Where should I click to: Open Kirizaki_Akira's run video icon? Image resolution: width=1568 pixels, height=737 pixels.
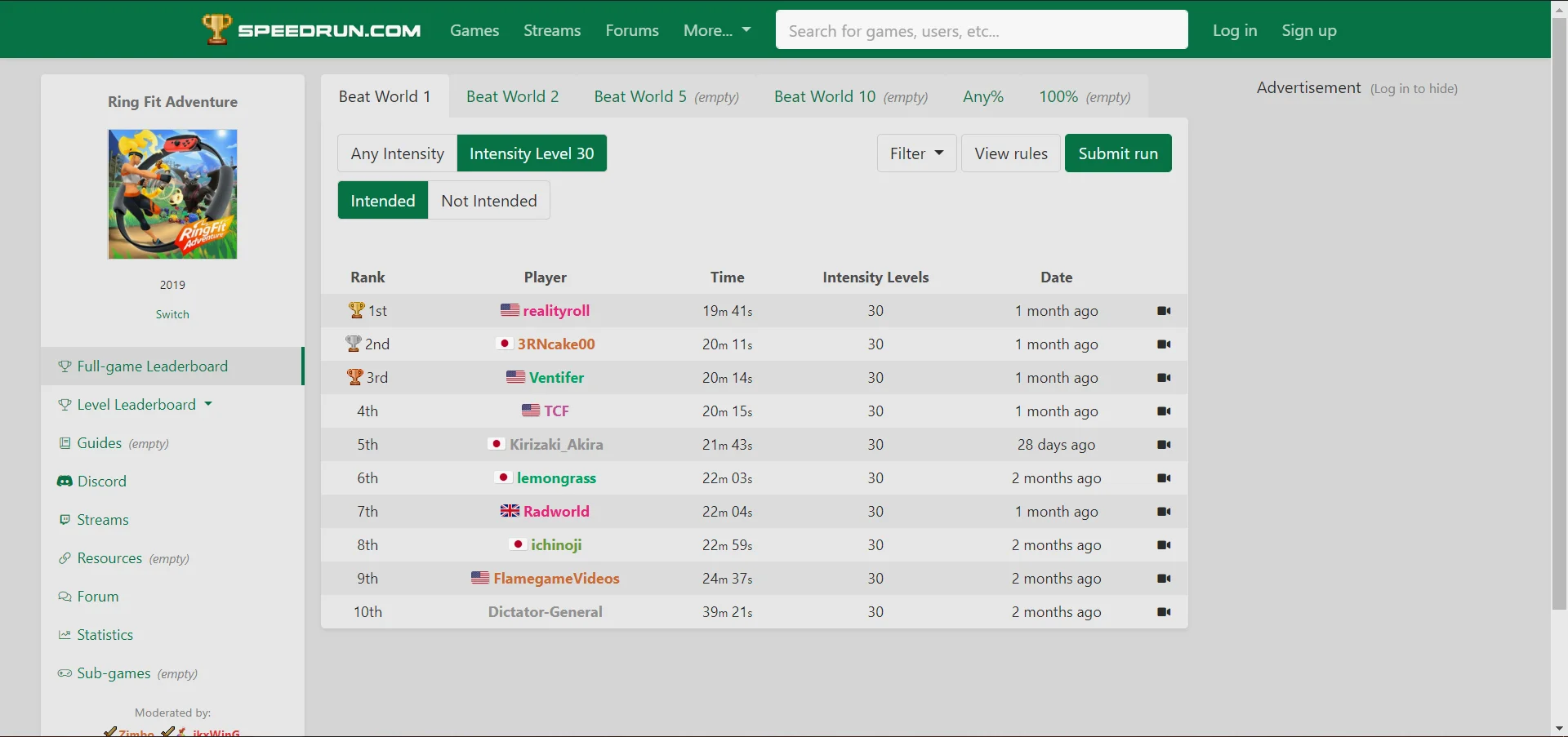[1164, 445]
